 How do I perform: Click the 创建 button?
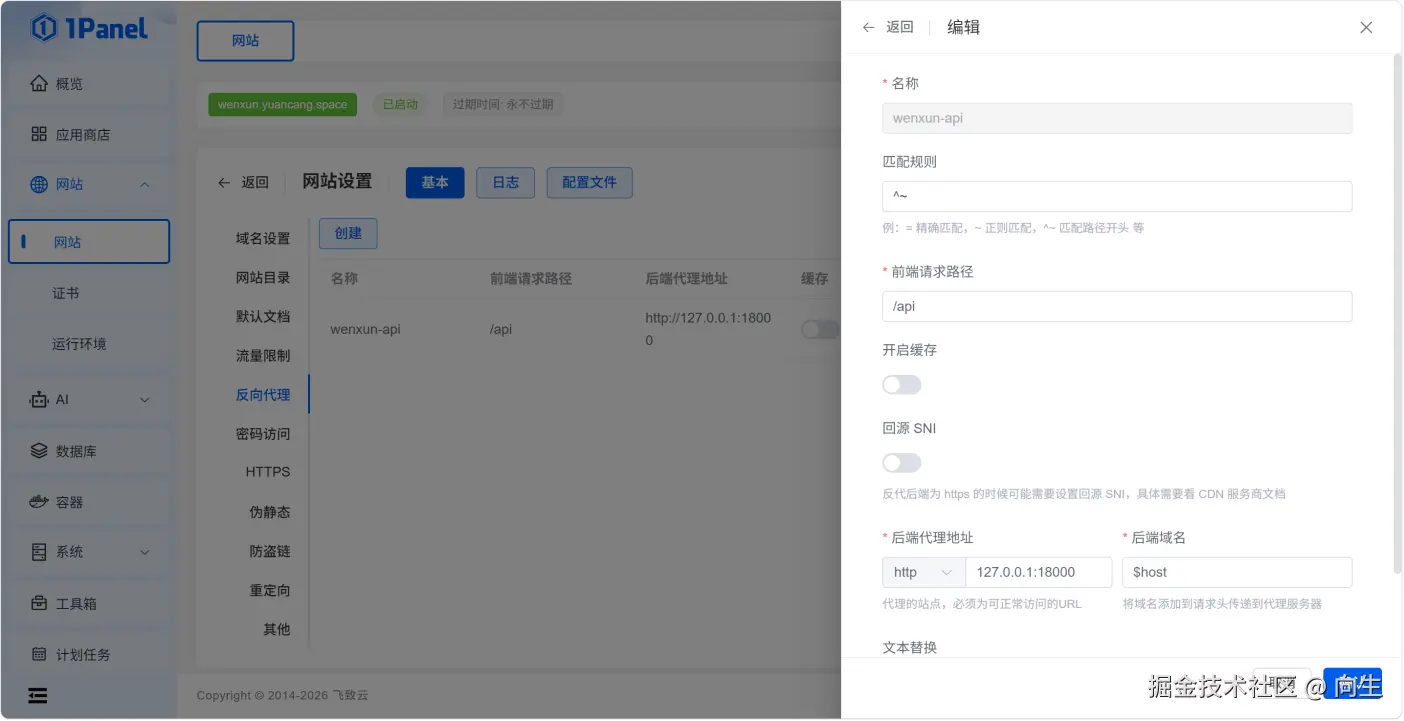[x=348, y=233]
